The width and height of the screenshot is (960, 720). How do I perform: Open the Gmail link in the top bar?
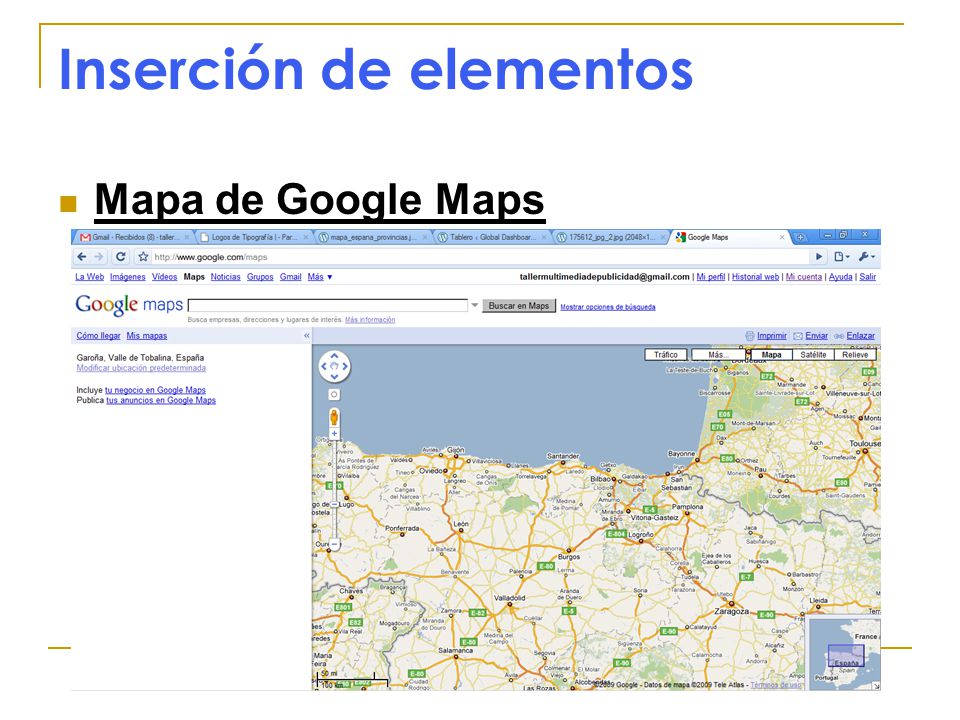[290, 277]
